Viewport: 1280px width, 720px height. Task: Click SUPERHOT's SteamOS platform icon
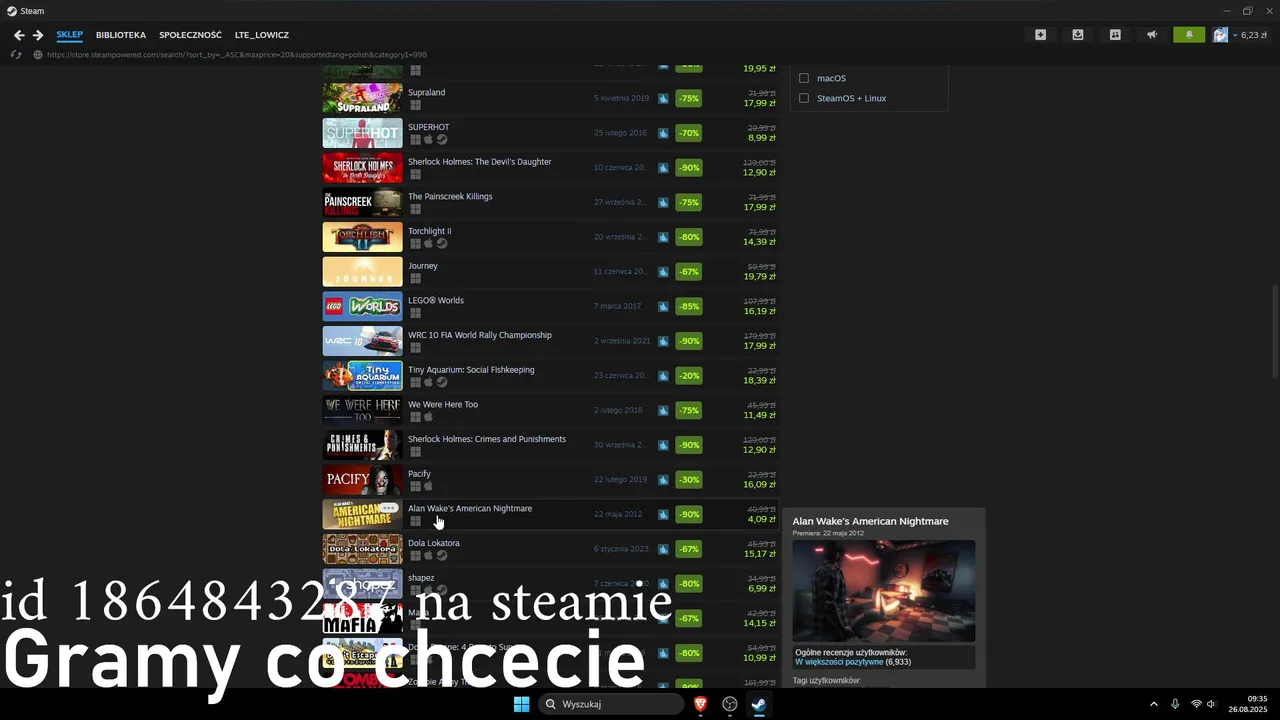click(442, 140)
